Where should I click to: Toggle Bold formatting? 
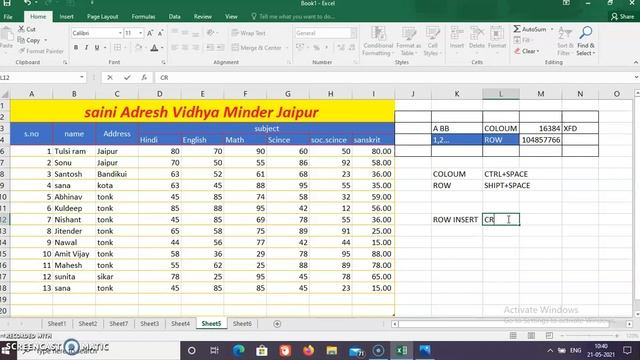click(x=76, y=48)
